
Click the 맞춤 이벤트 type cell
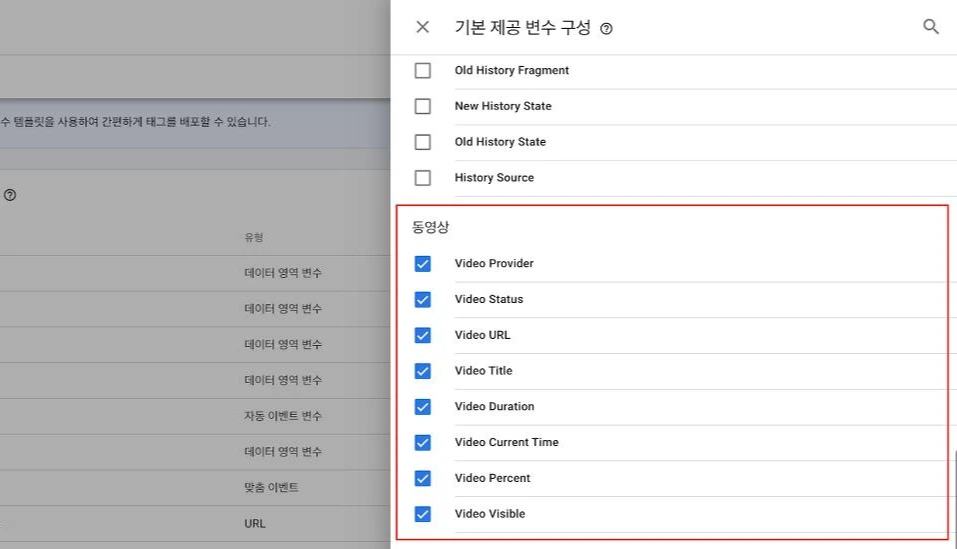pyautogui.click(x=271, y=487)
